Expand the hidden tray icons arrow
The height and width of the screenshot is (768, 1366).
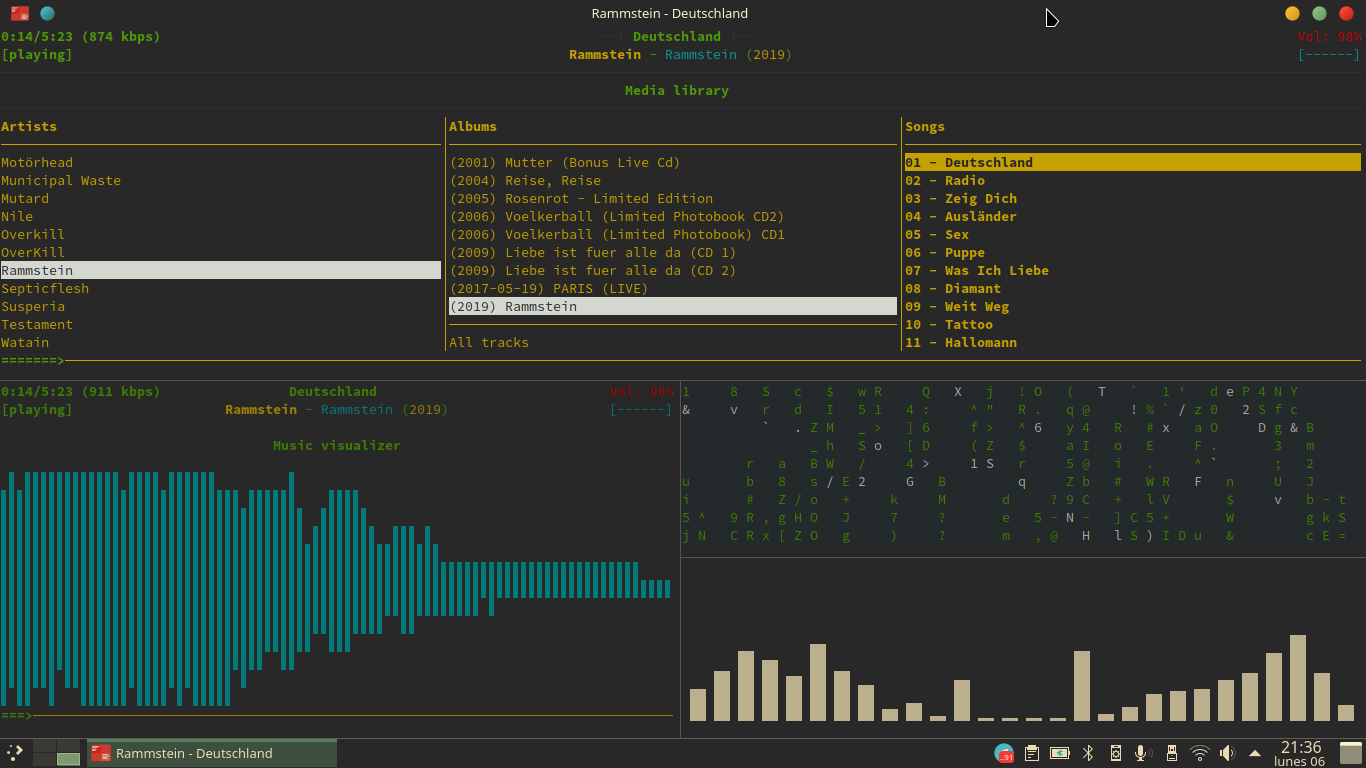1255,753
